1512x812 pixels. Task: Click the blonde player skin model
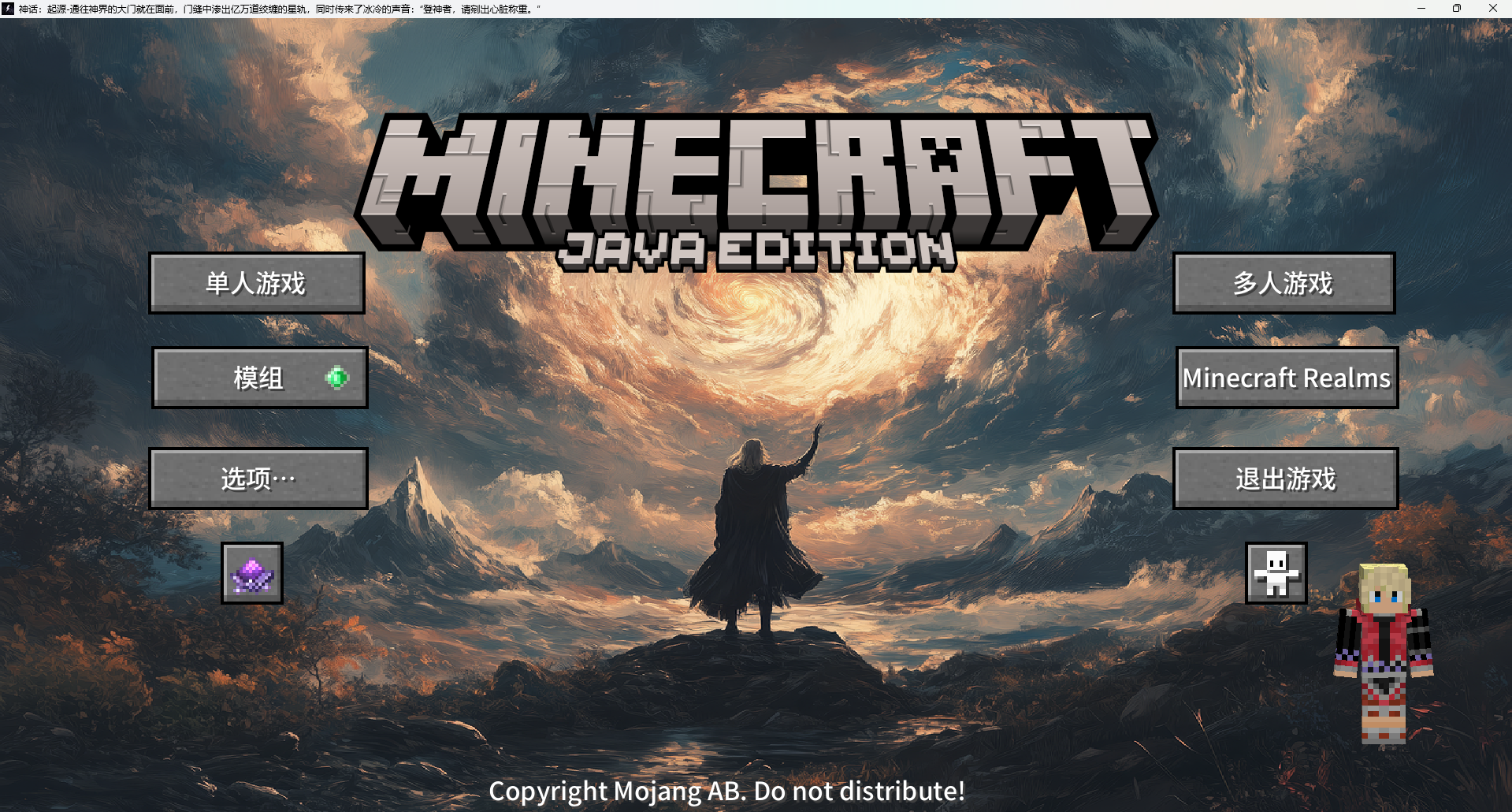1384,654
